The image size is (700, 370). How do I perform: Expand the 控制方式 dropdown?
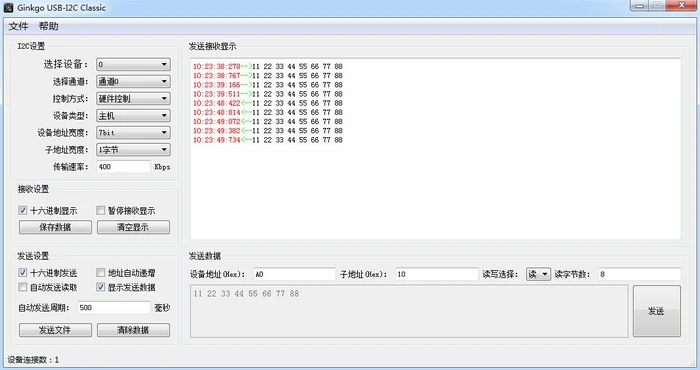pyautogui.click(x=133, y=98)
